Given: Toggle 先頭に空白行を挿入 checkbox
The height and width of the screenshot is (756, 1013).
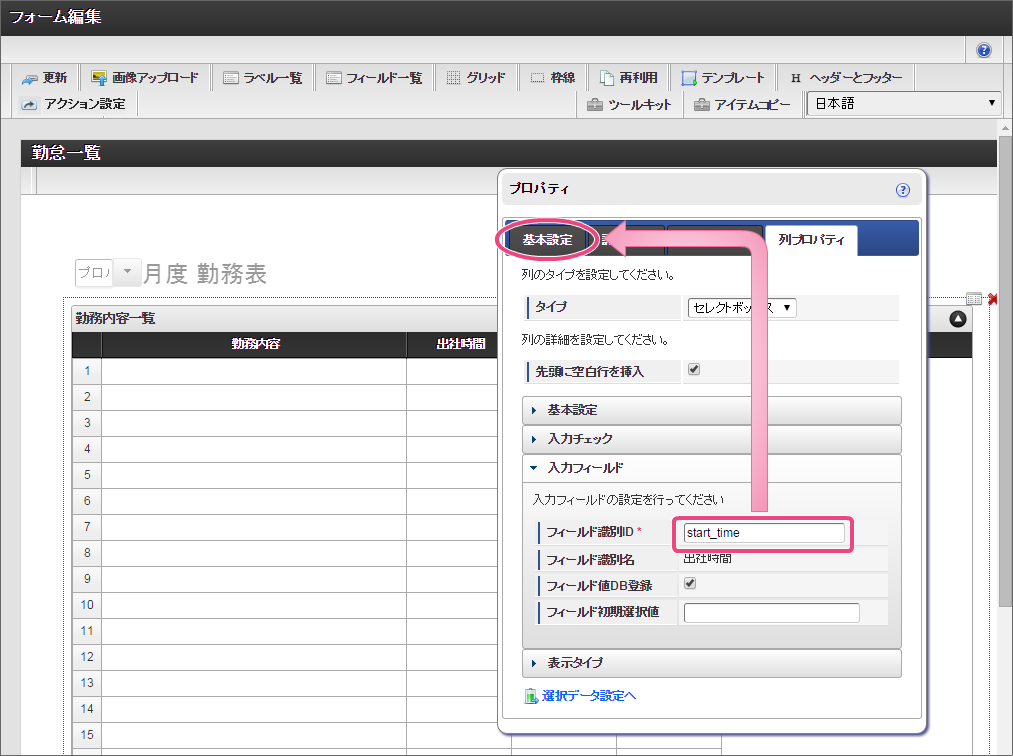Looking at the screenshot, I should [694, 370].
